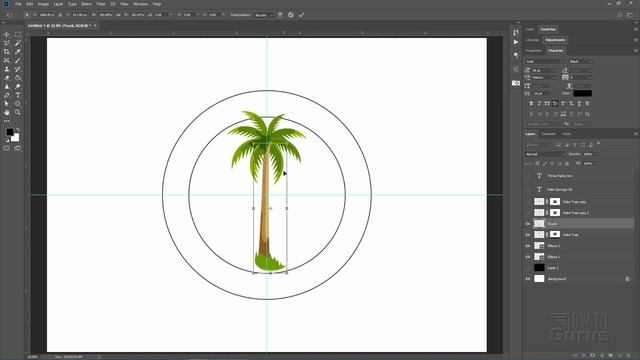Select the Path Selection arrow tool
The height and width of the screenshot is (360, 640).
click(x=7, y=104)
